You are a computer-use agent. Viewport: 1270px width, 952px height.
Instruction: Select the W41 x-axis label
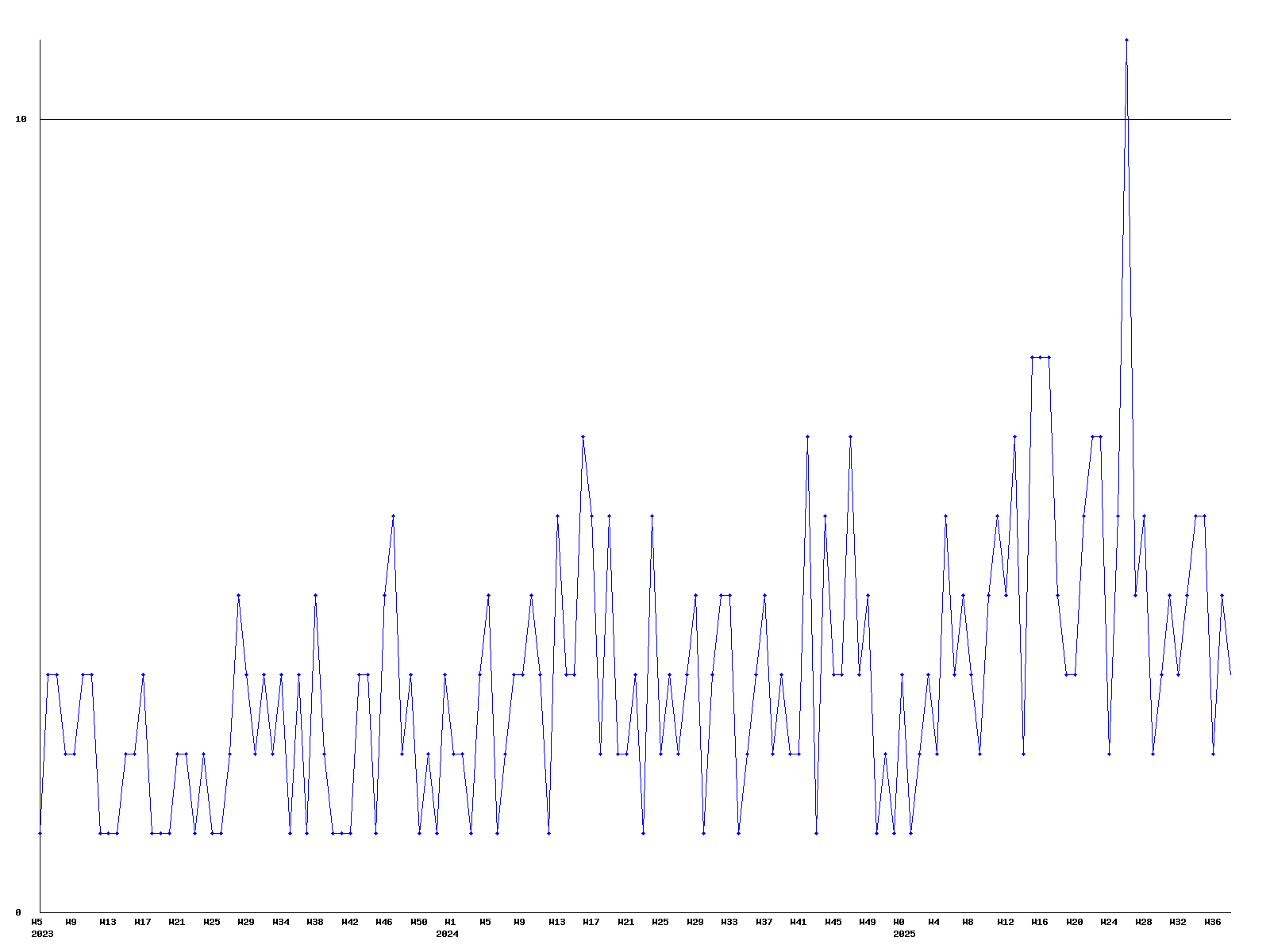799,923
